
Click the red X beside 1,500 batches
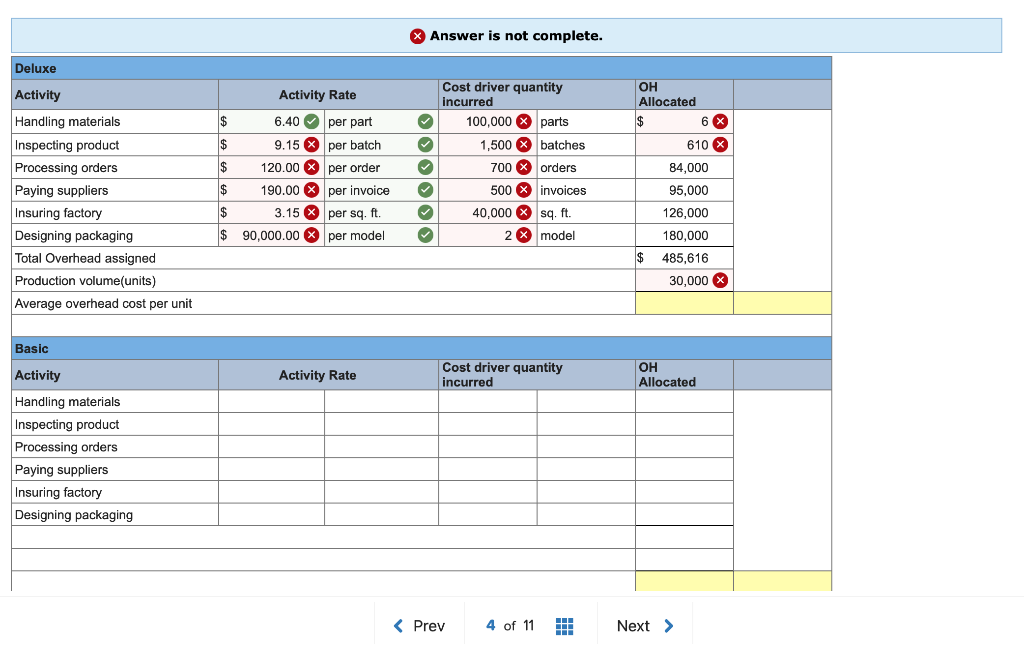[524, 144]
